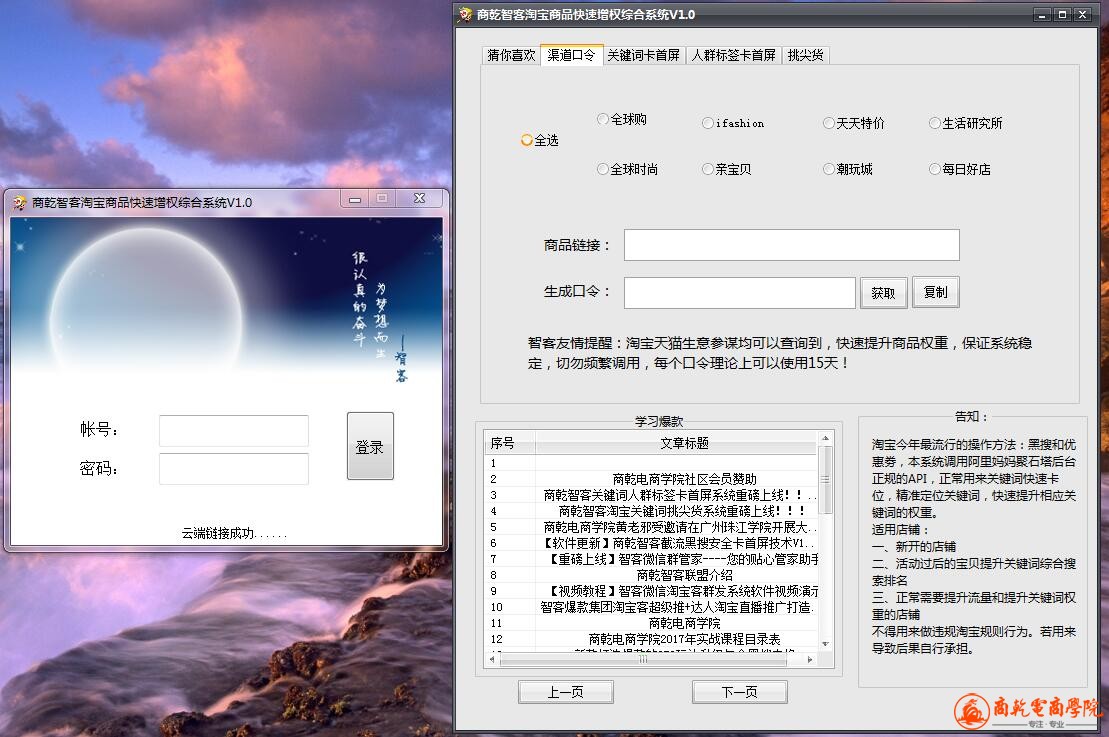Switch to the 关键词卡首屏 tab
Viewport: 1109px width, 737px height.
(x=644, y=55)
